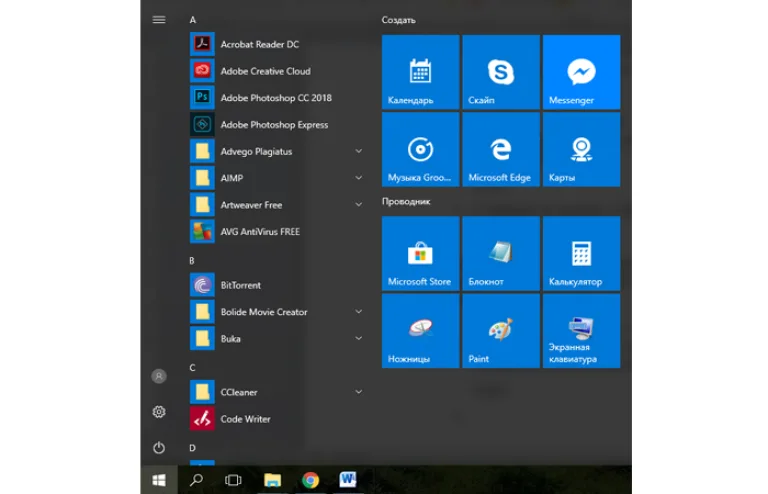Launch the Notepad tile (Блокнот)
Viewport: 768px width, 494px height.
(x=501, y=254)
